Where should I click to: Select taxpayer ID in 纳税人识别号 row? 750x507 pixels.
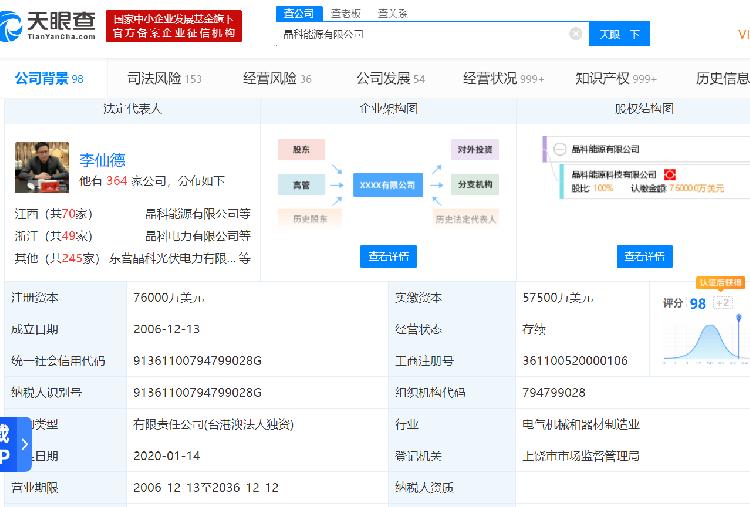pos(198,393)
